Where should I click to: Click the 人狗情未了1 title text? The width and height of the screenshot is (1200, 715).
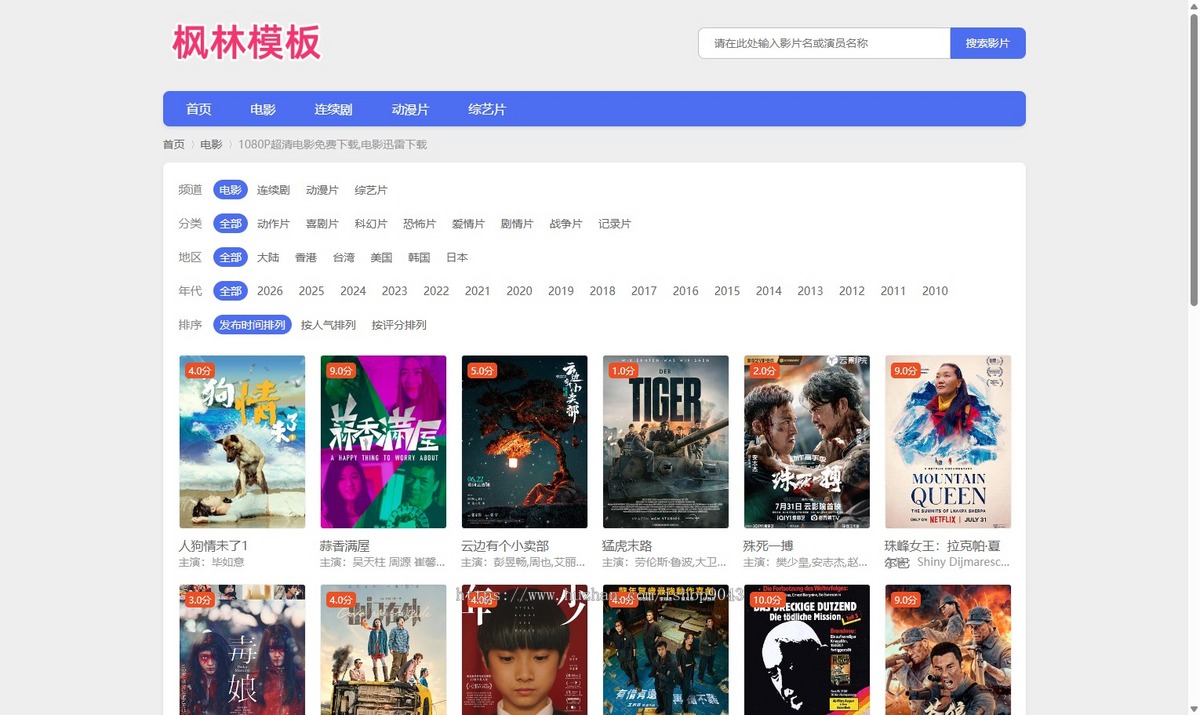[213, 546]
